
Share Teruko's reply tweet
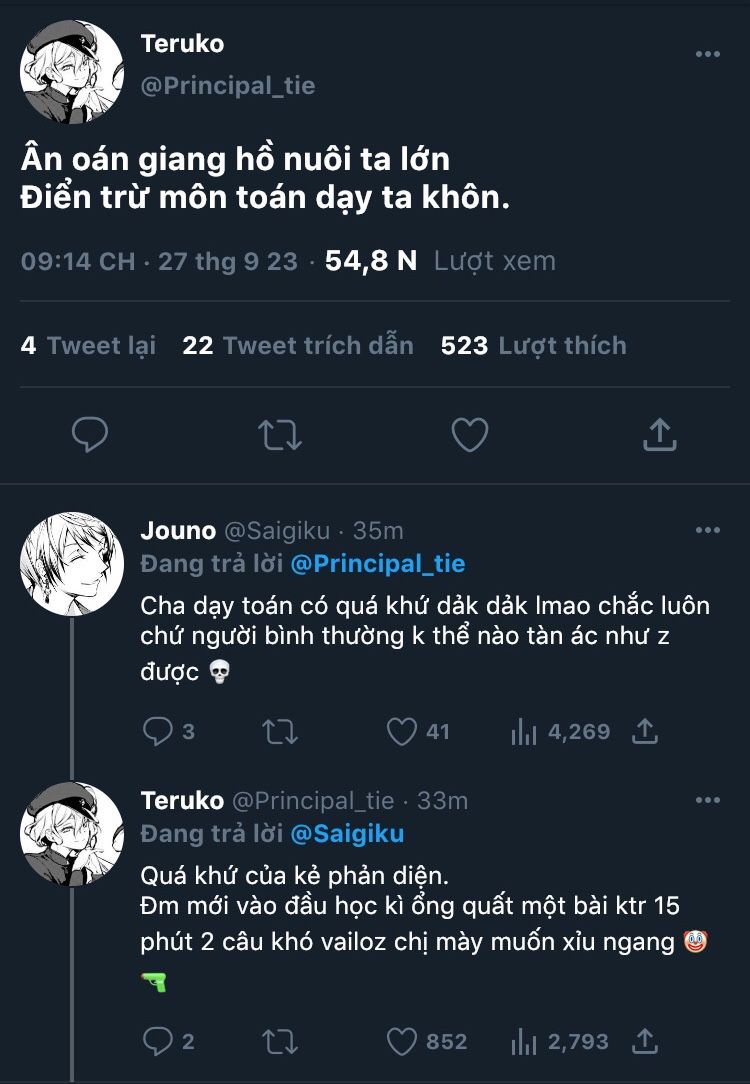tap(645, 1042)
